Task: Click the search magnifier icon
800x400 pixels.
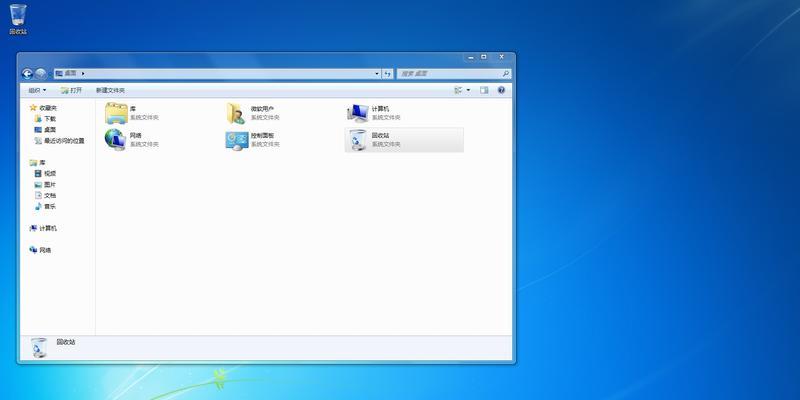Action: tap(506, 74)
